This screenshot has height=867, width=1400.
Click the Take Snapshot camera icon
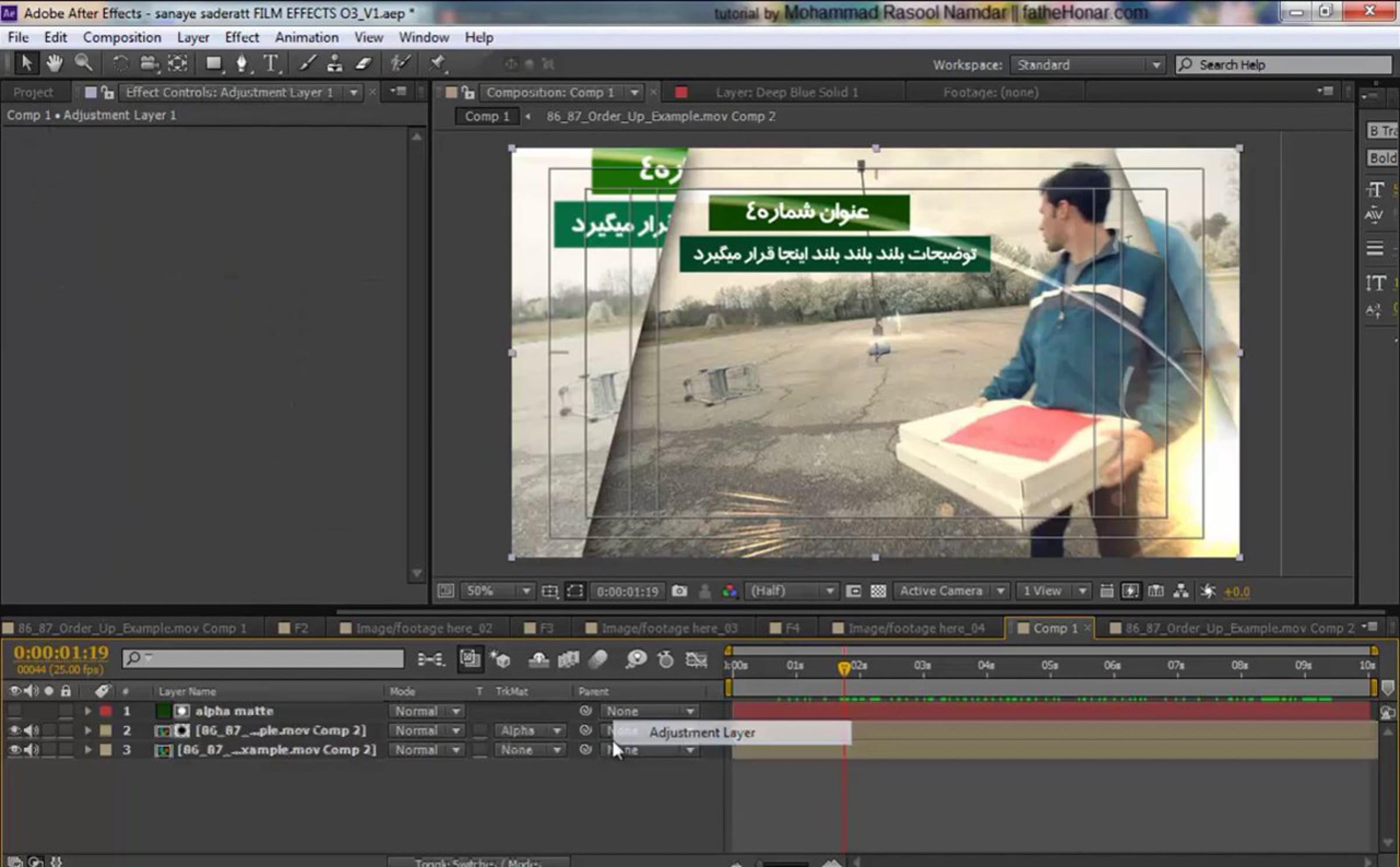(x=679, y=591)
